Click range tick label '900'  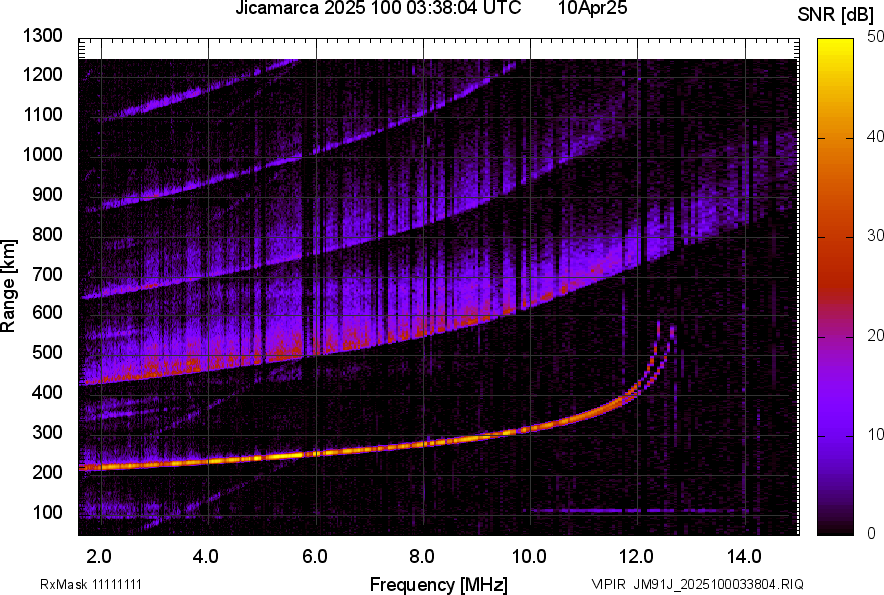point(47,194)
